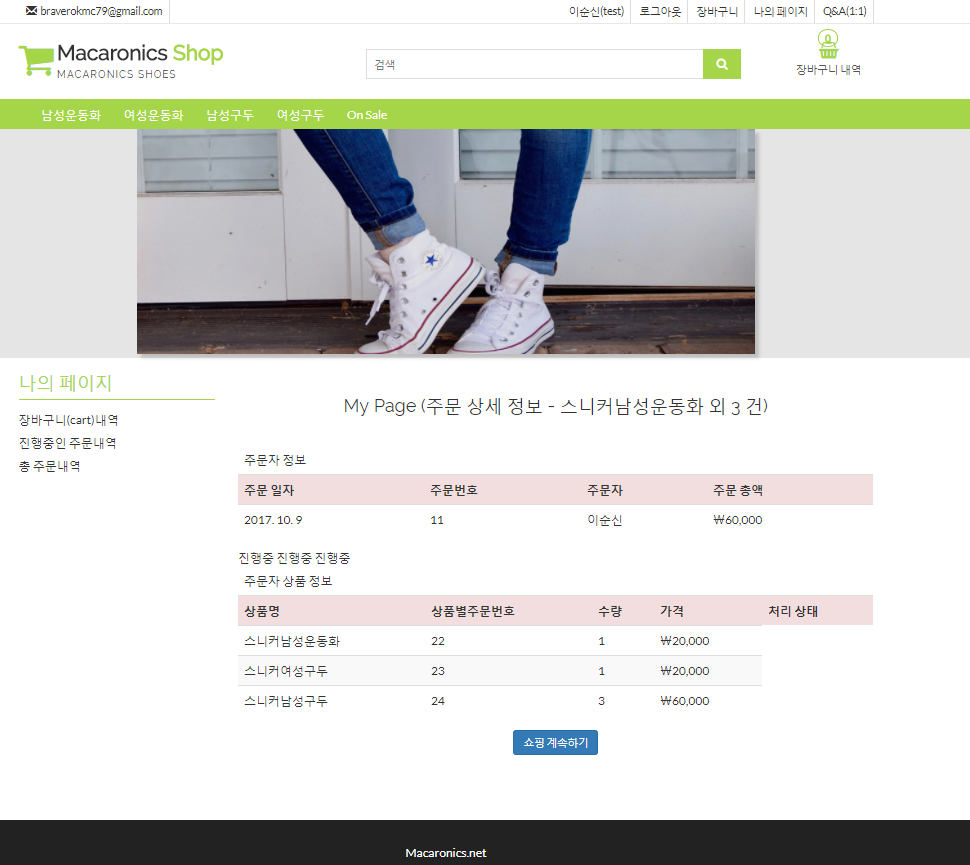Click the Macaronics.net footer link
Image resolution: width=970 pixels, height=865 pixels.
(445, 853)
